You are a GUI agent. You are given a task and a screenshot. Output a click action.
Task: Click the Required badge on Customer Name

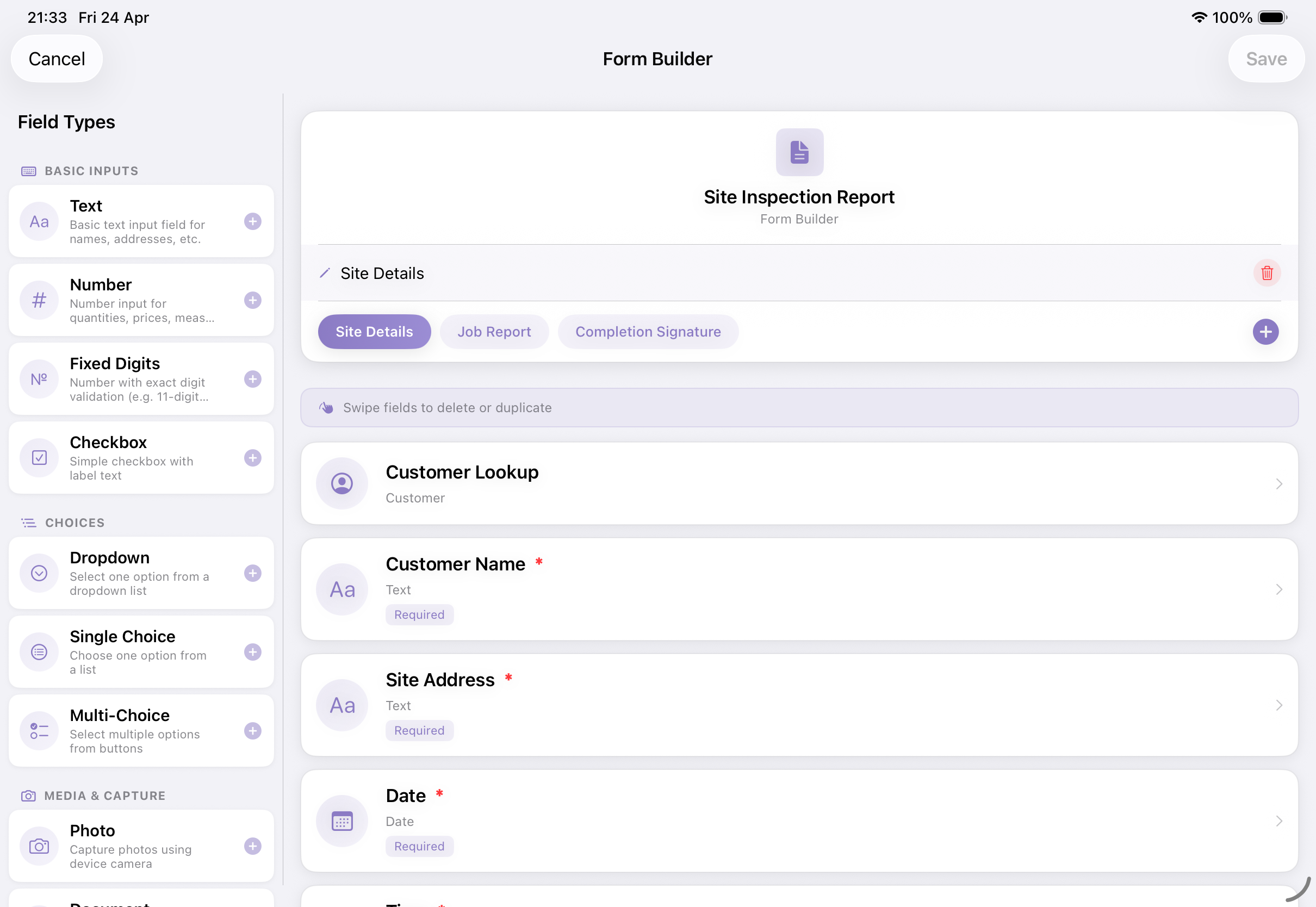pyautogui.click(x=419, y=615)
